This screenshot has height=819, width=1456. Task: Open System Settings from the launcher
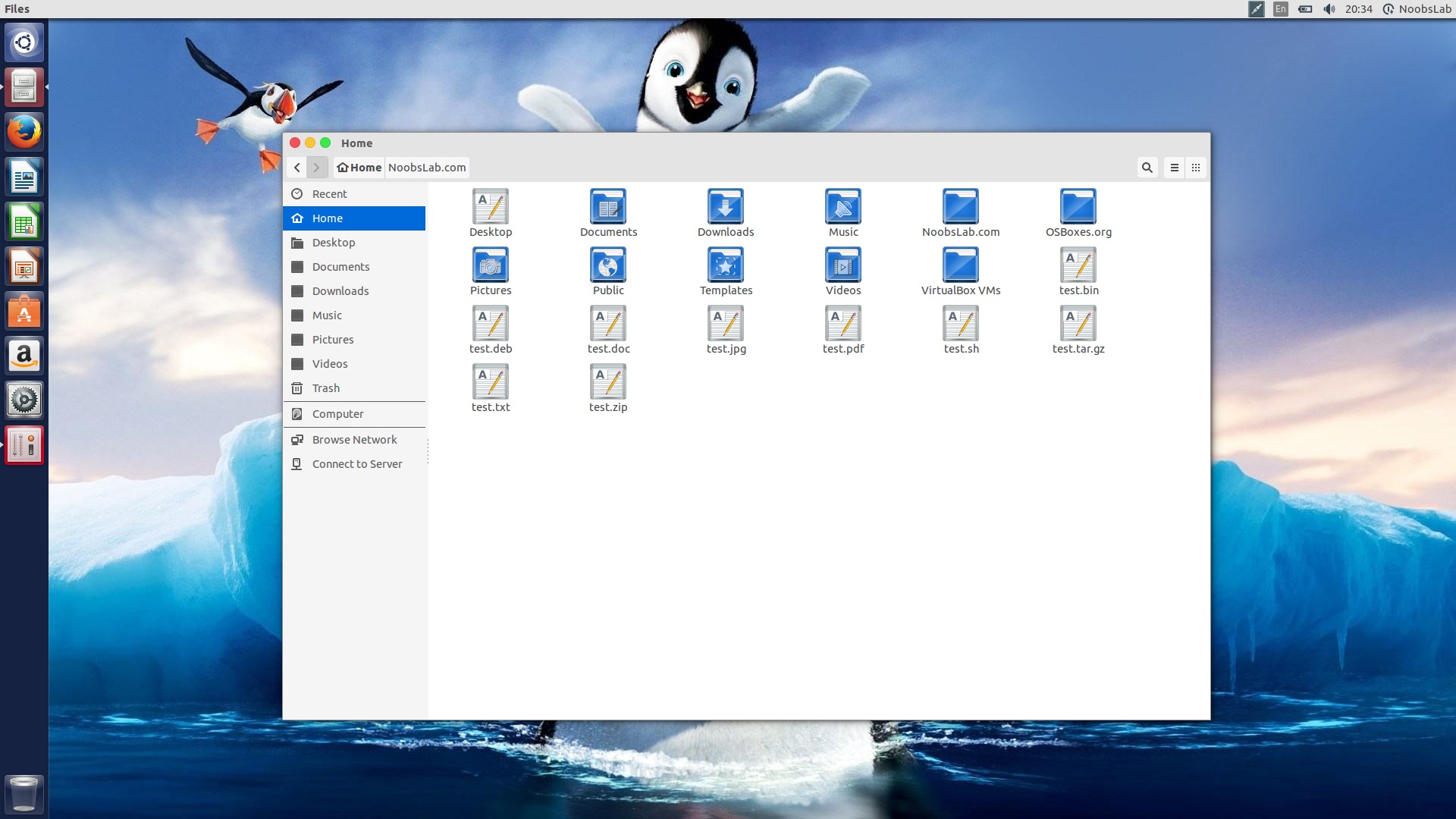point(24,400)
